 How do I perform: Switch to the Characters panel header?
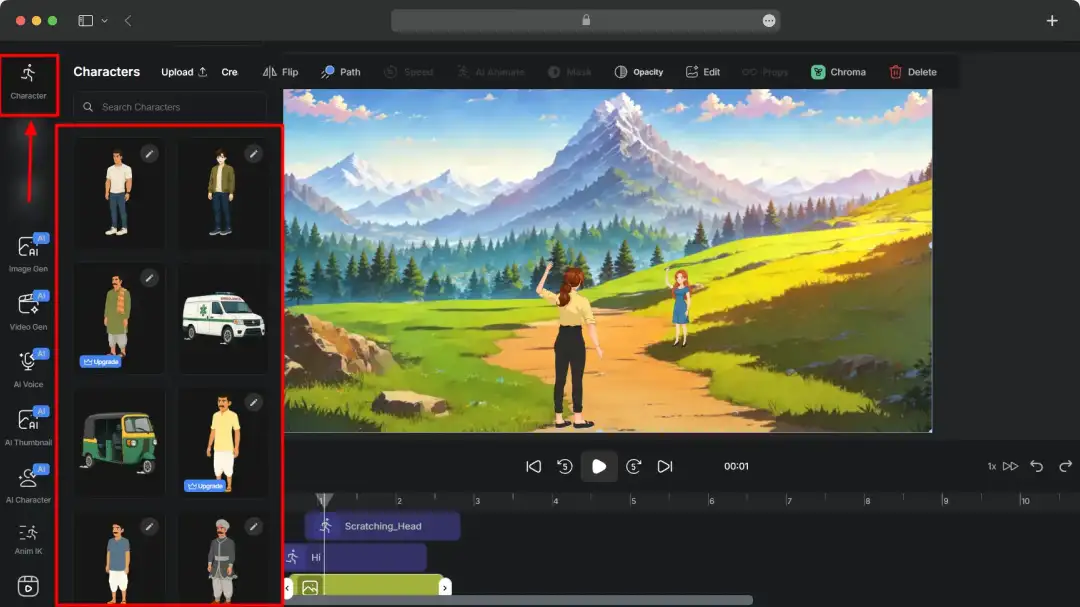[107, 71]
